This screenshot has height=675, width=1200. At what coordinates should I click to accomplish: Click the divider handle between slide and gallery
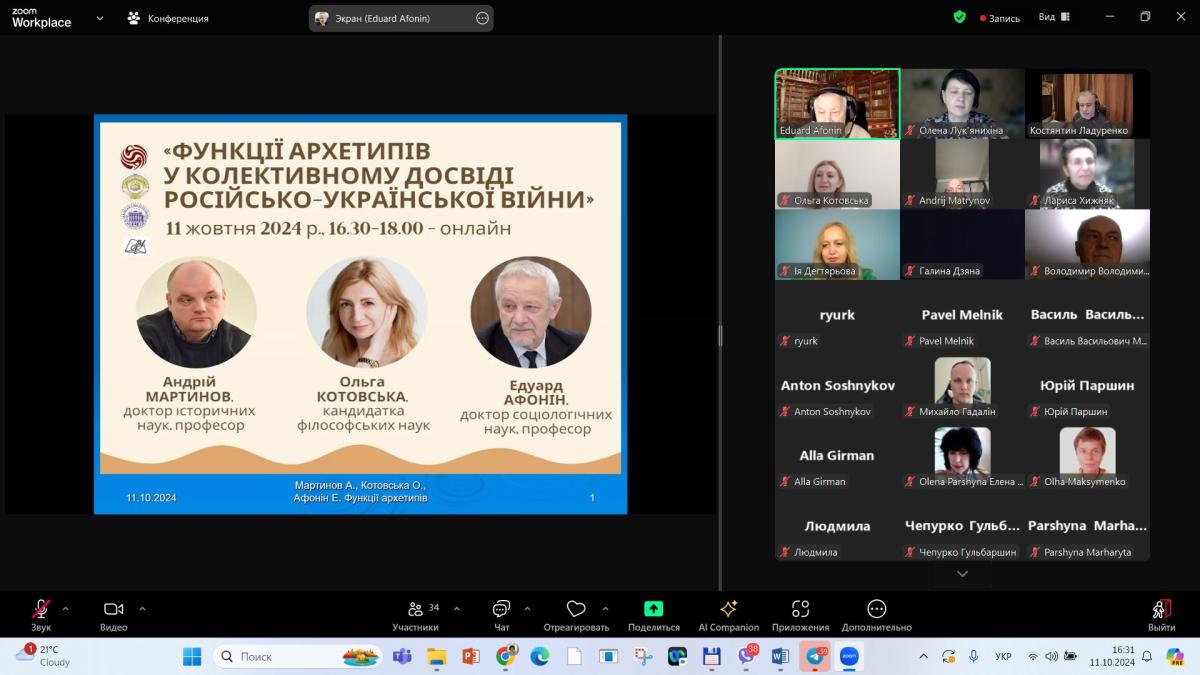point(720,336)
